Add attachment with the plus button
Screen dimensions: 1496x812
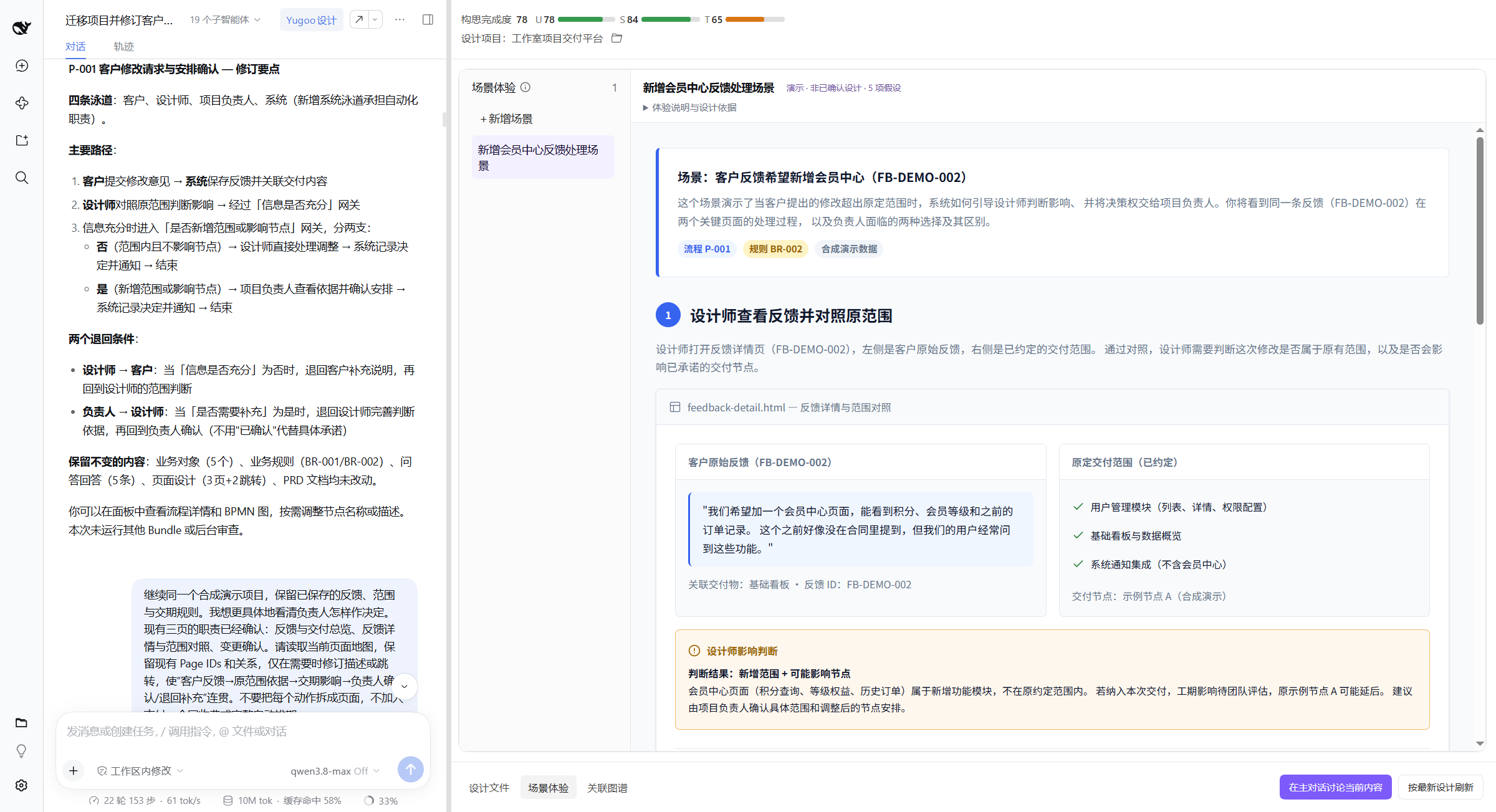(74, 771)
